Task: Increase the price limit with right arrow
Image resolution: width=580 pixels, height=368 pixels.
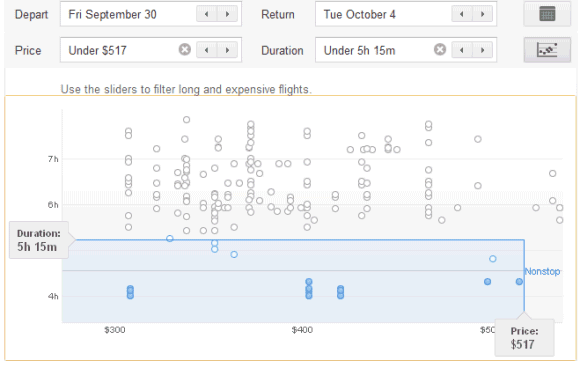Action: [227, 50]
